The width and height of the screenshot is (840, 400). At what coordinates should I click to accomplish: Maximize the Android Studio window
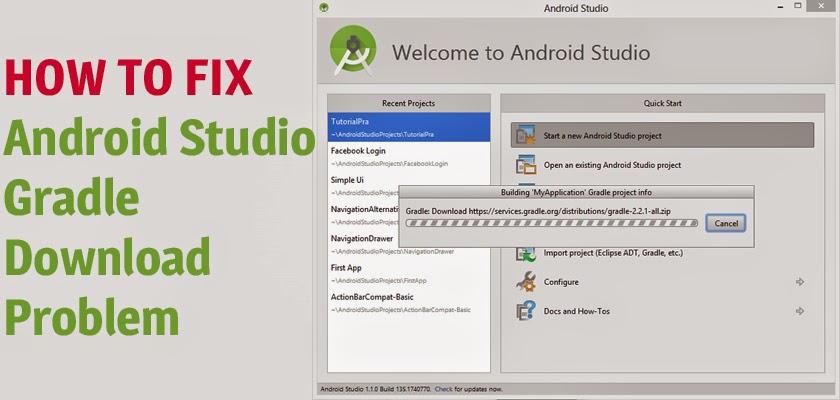point(798,6)
